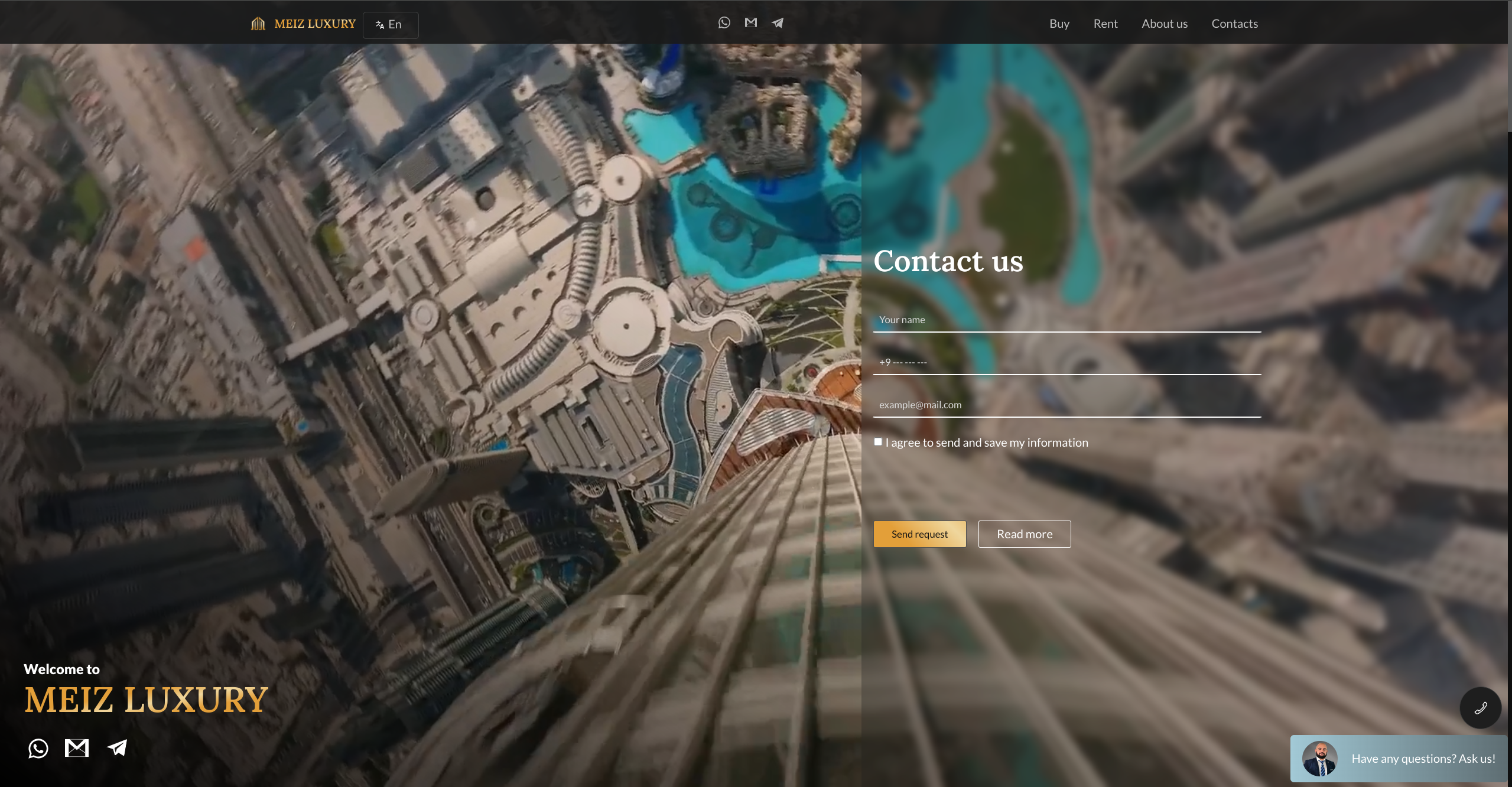Click the MEIZ LUXURY building logo icon

tap(258, 24)
